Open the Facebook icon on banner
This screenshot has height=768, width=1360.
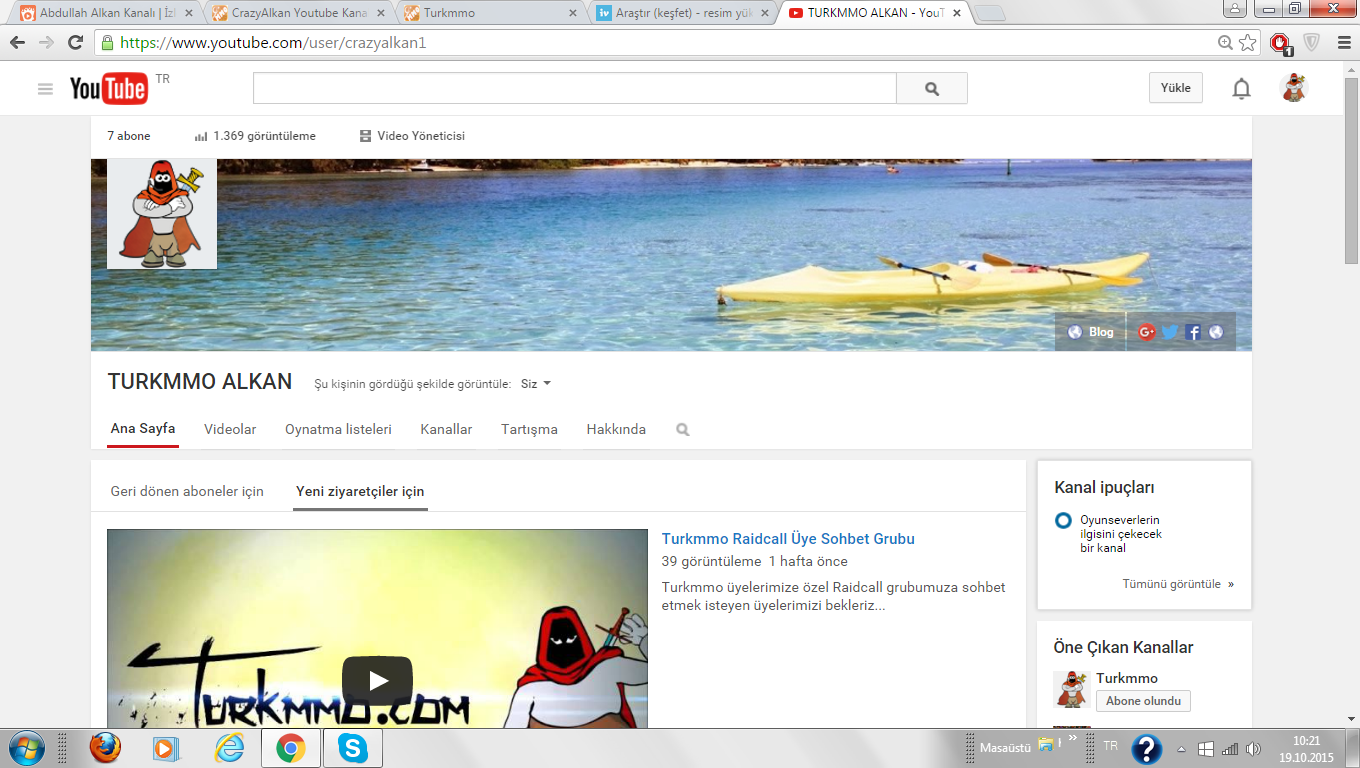point(1193,332)
